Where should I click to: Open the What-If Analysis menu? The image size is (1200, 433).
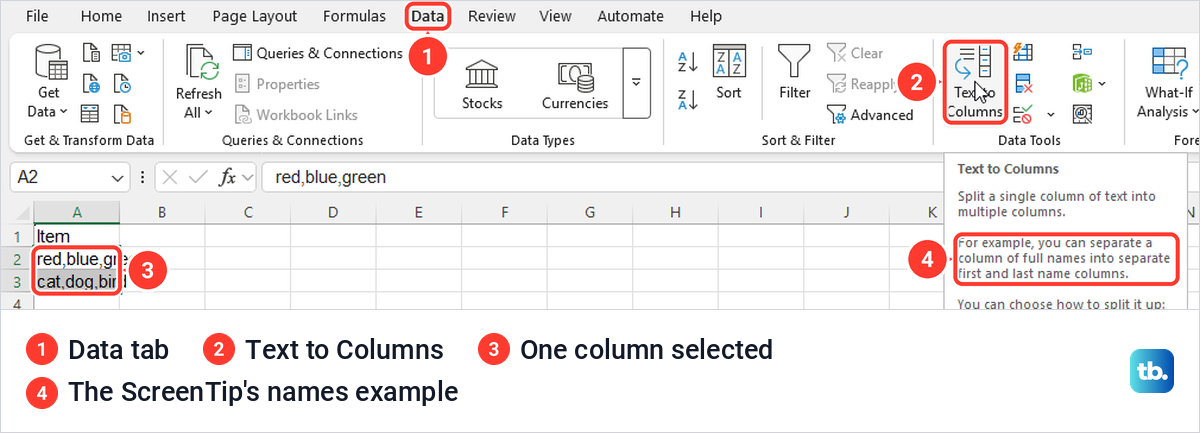pos(1166,83)
